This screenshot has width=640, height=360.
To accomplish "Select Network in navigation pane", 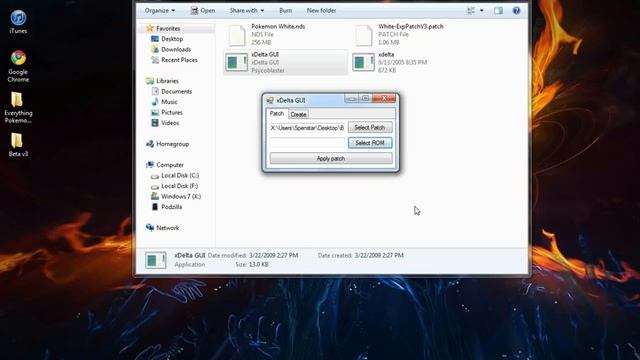I will tap(167, 228).
